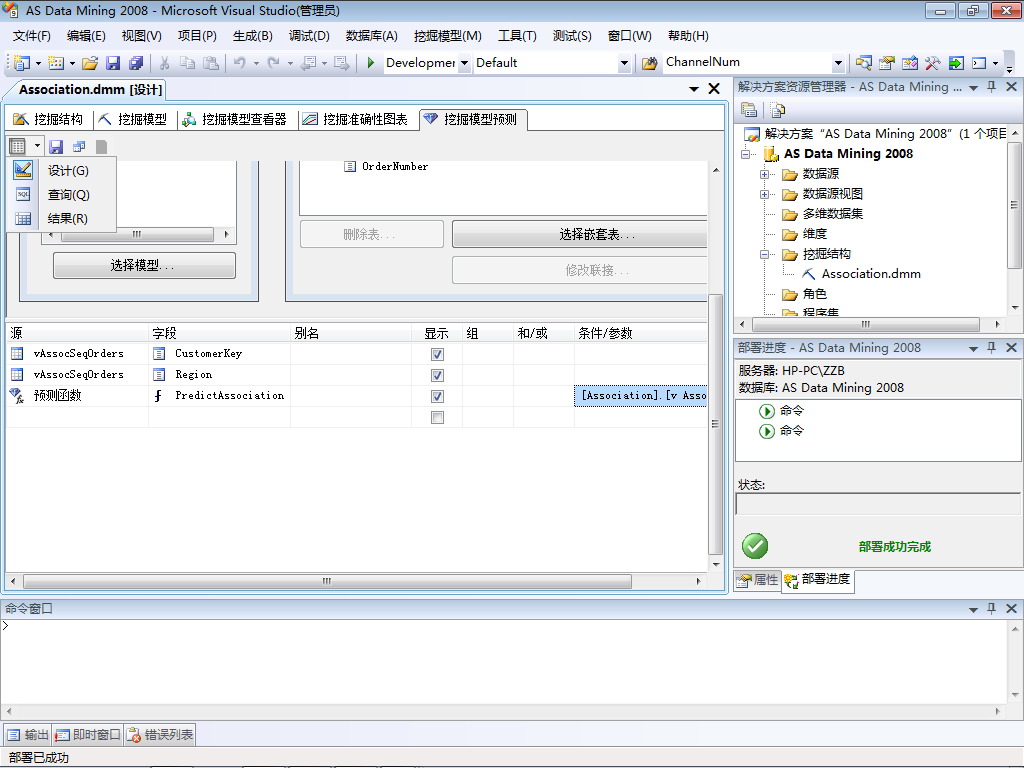This screenshot has width=1024, height=768.
Task: Click the Add New Item toolbar icon
Action: coord(56,63)
